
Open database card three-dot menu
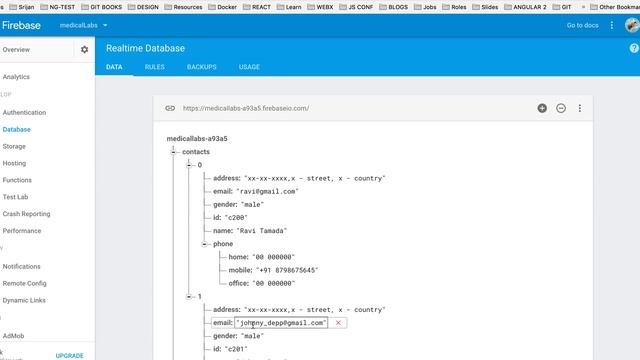(x=580, y=108)
